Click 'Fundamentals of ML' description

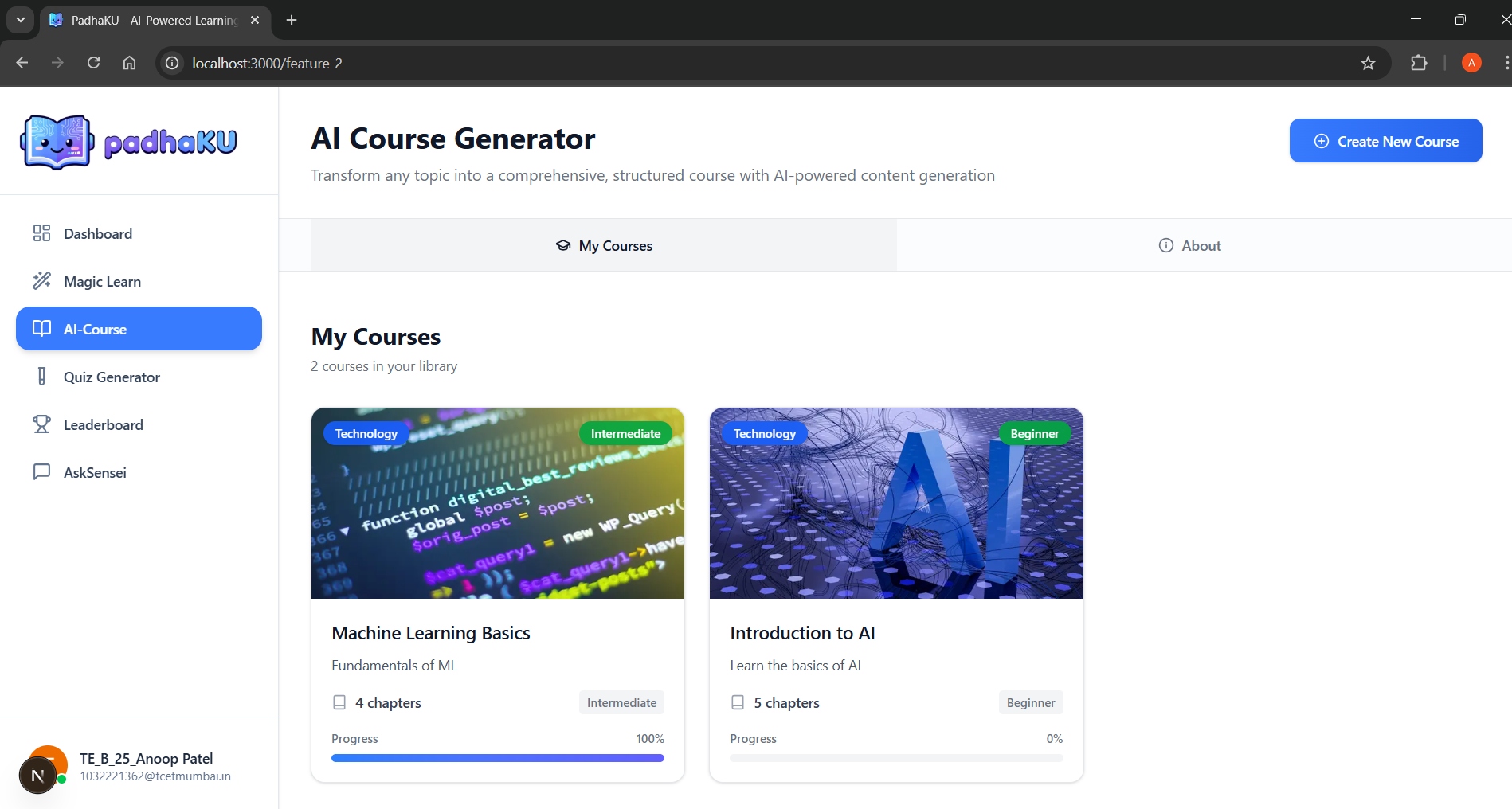click(394, 665)
